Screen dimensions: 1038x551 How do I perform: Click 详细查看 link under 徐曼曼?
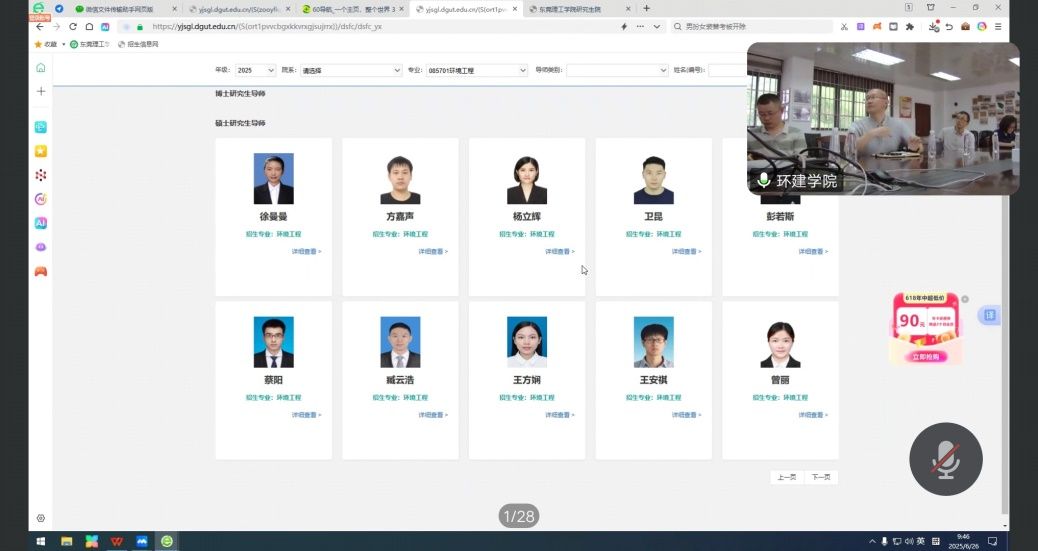click(306, 252)
